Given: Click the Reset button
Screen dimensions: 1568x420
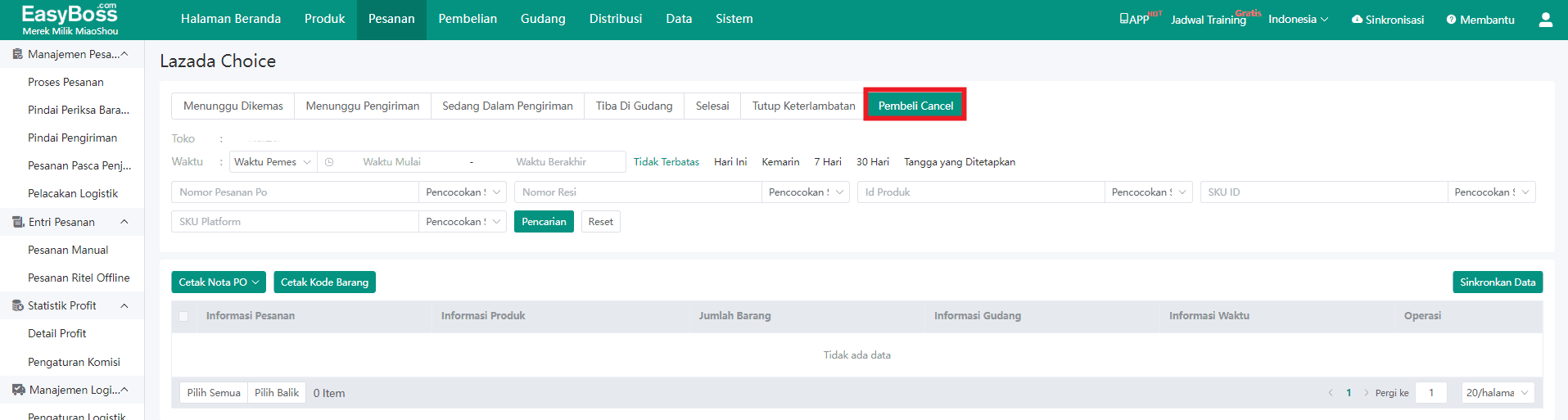Looking at the screenshot, I should [x=601, y=222].
